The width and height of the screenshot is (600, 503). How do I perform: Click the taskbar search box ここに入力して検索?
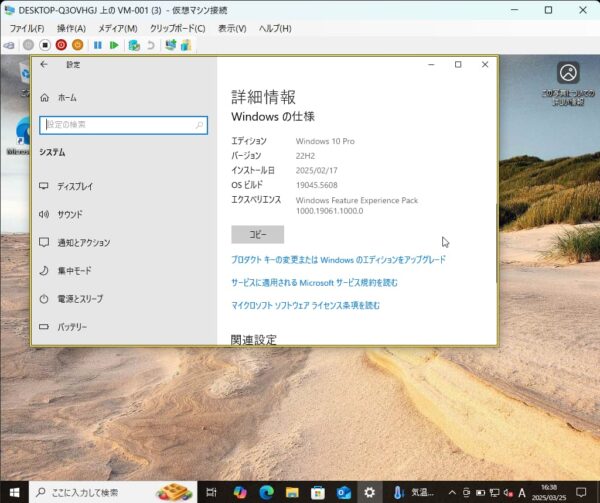(x=113, y=492)
